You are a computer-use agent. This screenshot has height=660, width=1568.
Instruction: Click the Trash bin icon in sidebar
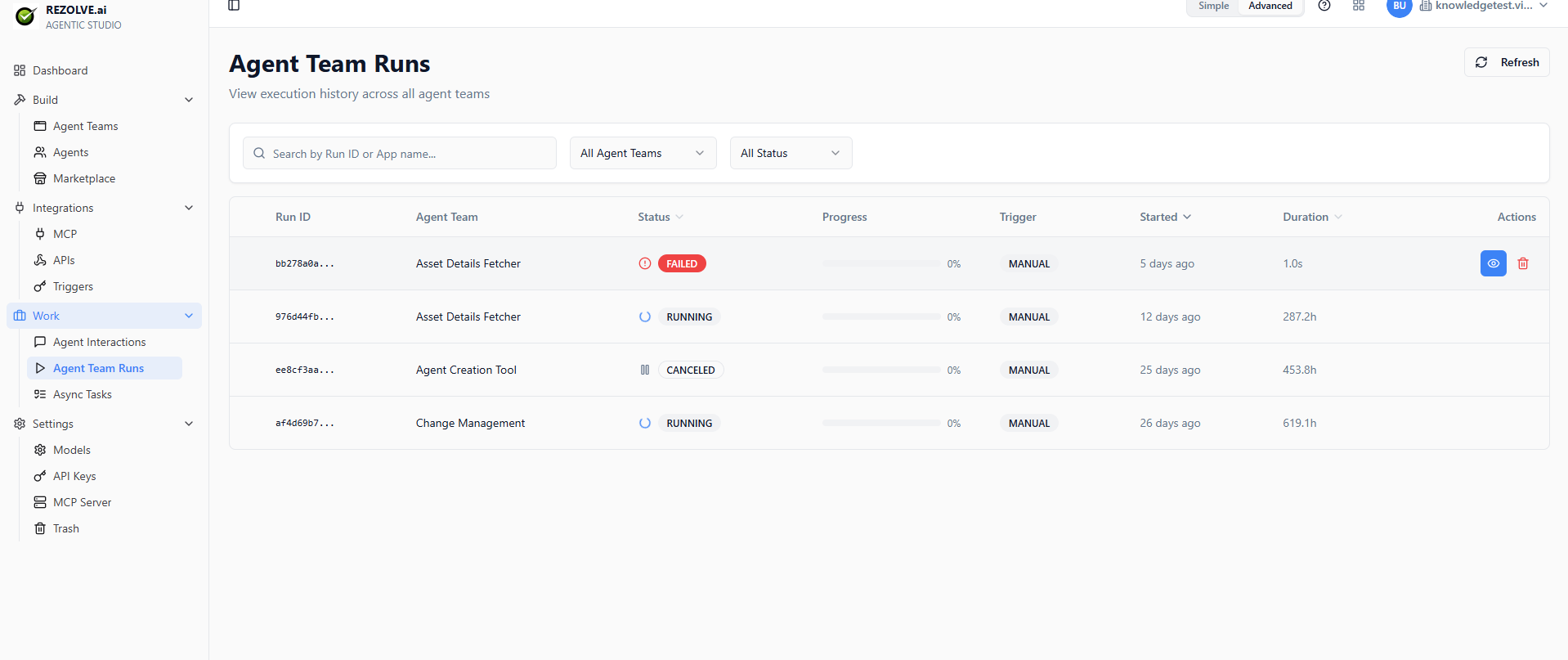point(40,528)
